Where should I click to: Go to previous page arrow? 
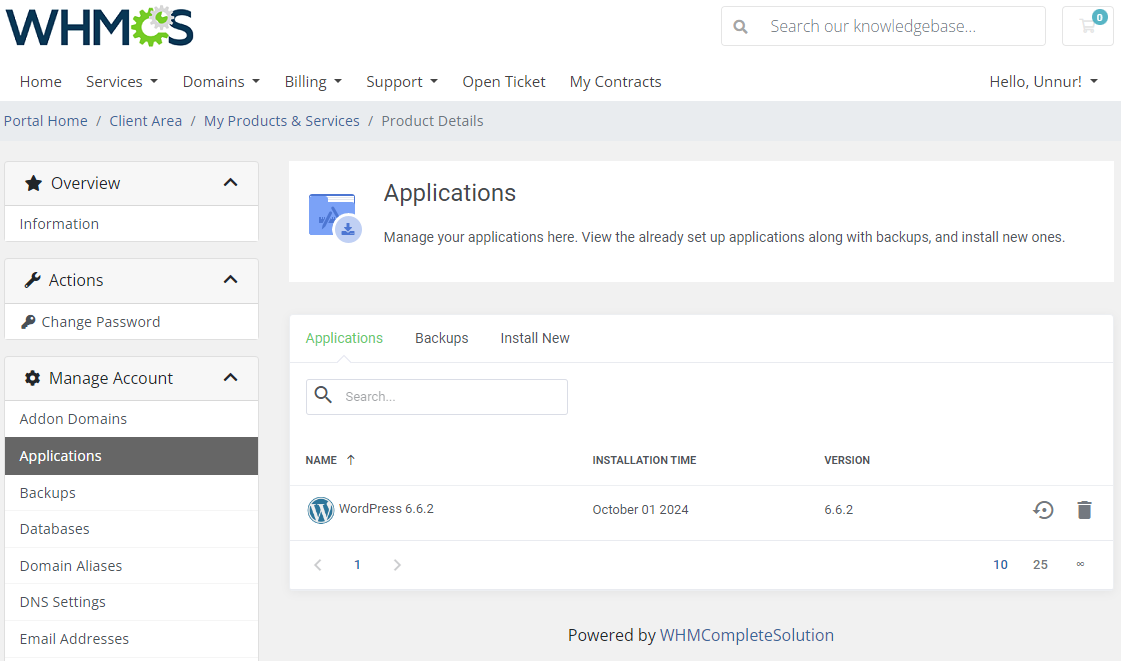(318, 565)
